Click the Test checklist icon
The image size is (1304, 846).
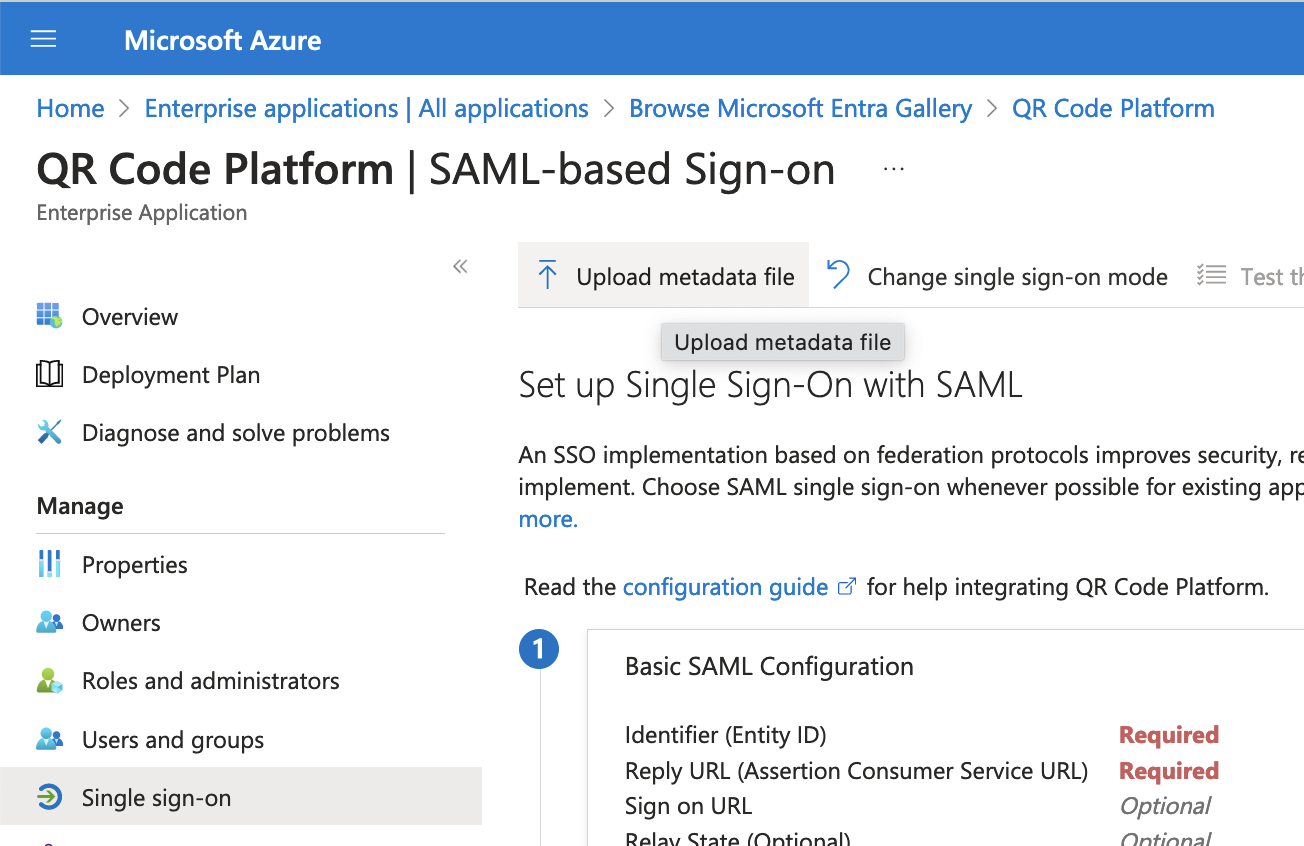1212,275
